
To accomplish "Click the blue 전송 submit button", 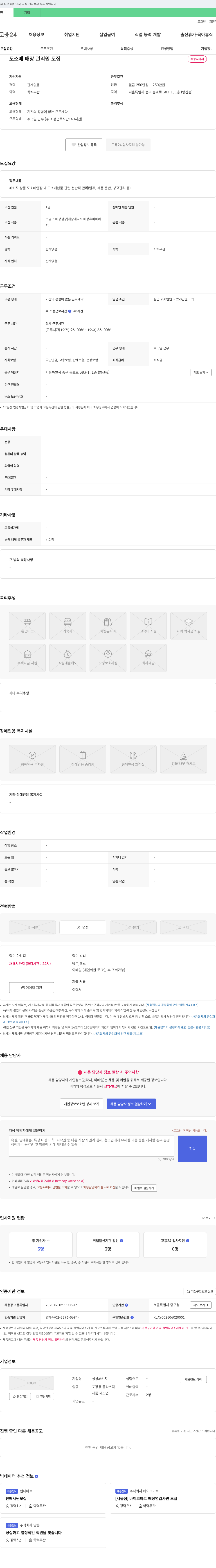I will [192, 1149].
